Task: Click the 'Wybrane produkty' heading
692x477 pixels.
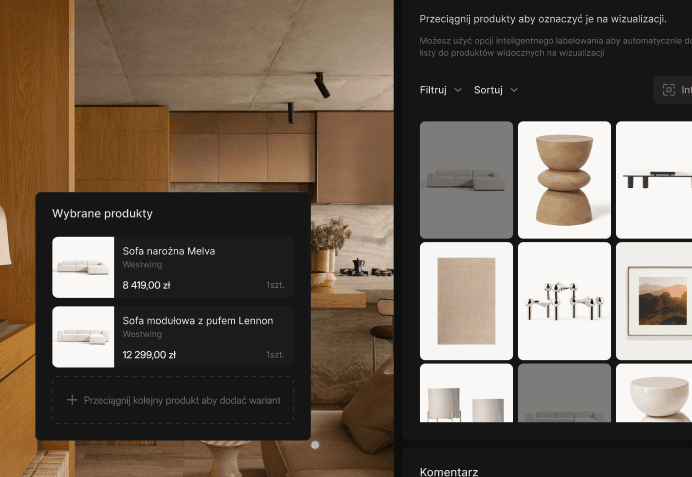Action: (102, 214)
